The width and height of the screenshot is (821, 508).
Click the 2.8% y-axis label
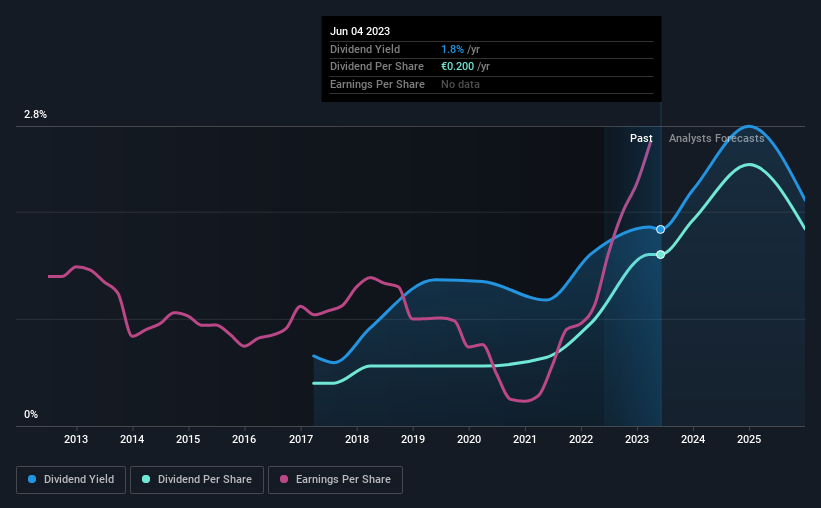click(x=35, y=114)
